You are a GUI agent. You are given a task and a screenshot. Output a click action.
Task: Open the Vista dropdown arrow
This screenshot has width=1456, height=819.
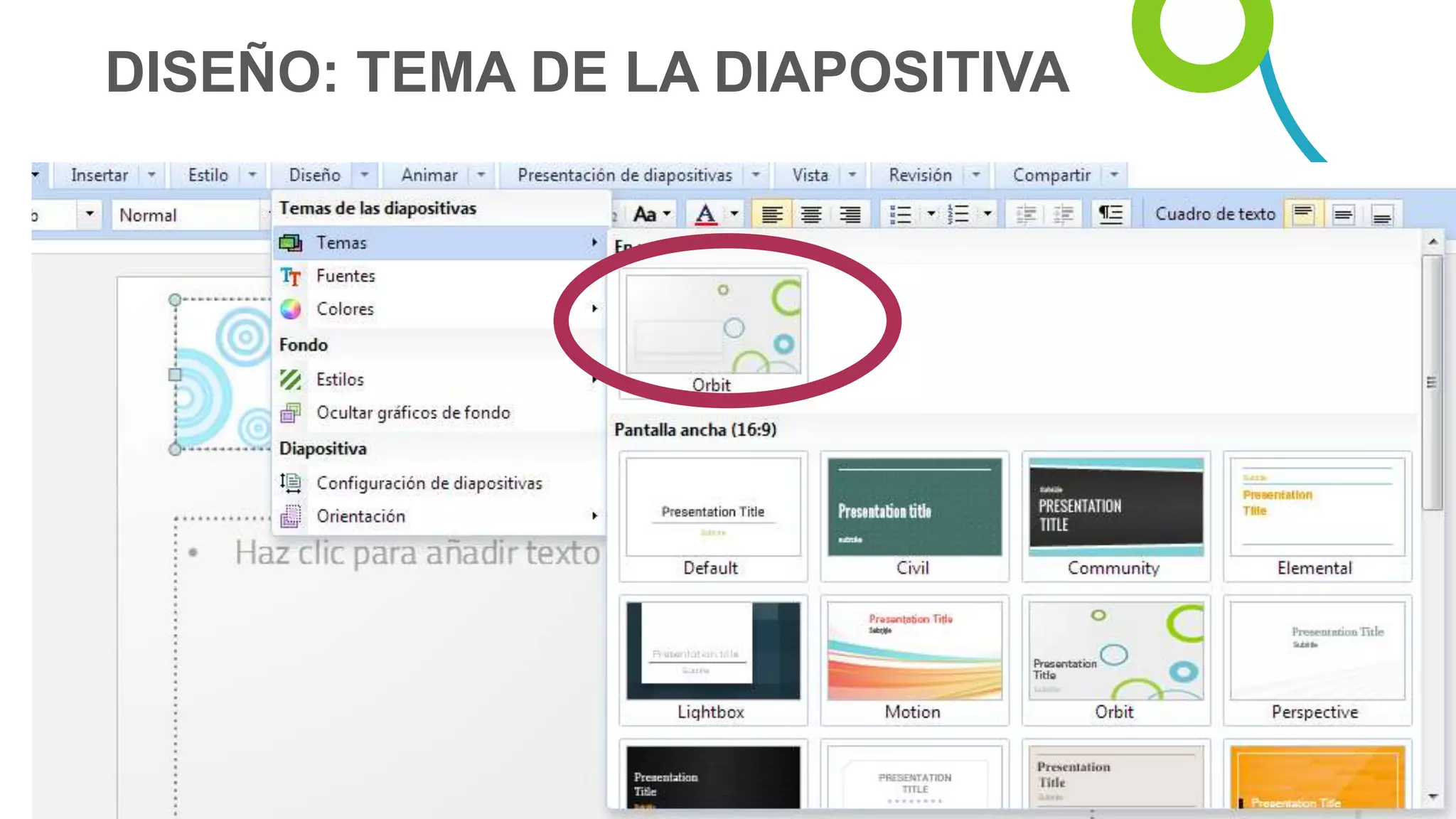click(x=852, y=175)
